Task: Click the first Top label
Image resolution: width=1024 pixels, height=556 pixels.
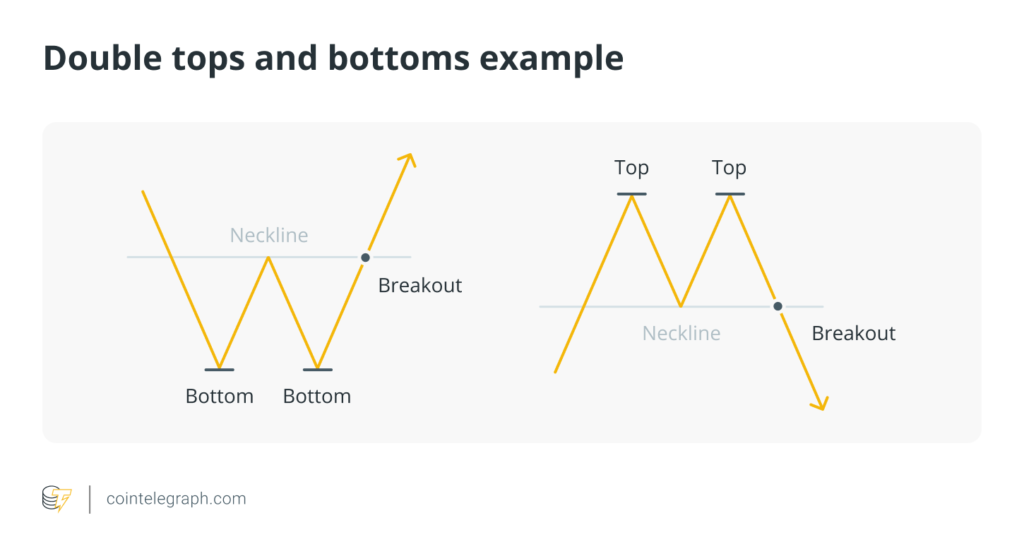Action: (x=631, y=167)
